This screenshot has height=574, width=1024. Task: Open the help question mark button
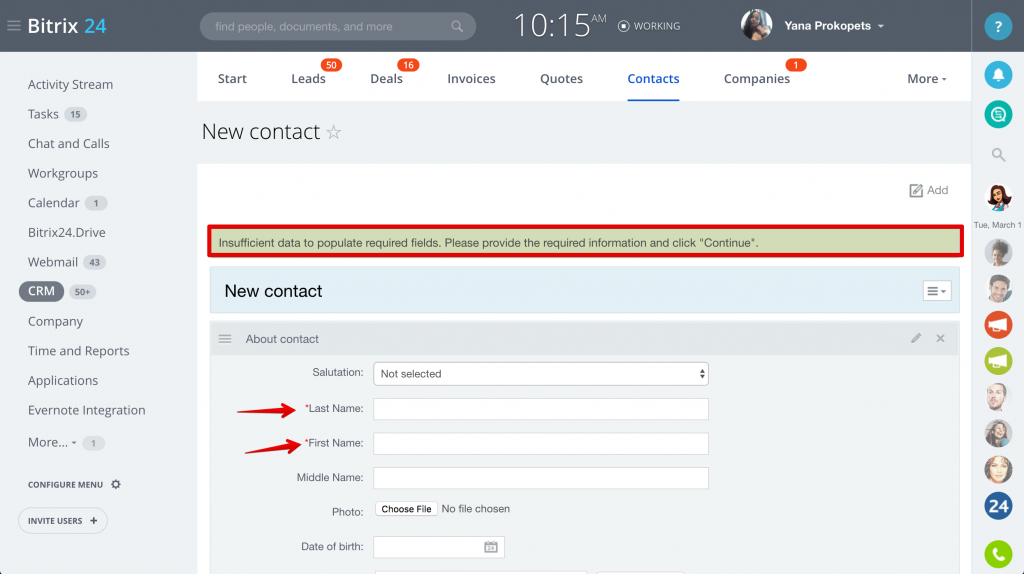998,26
